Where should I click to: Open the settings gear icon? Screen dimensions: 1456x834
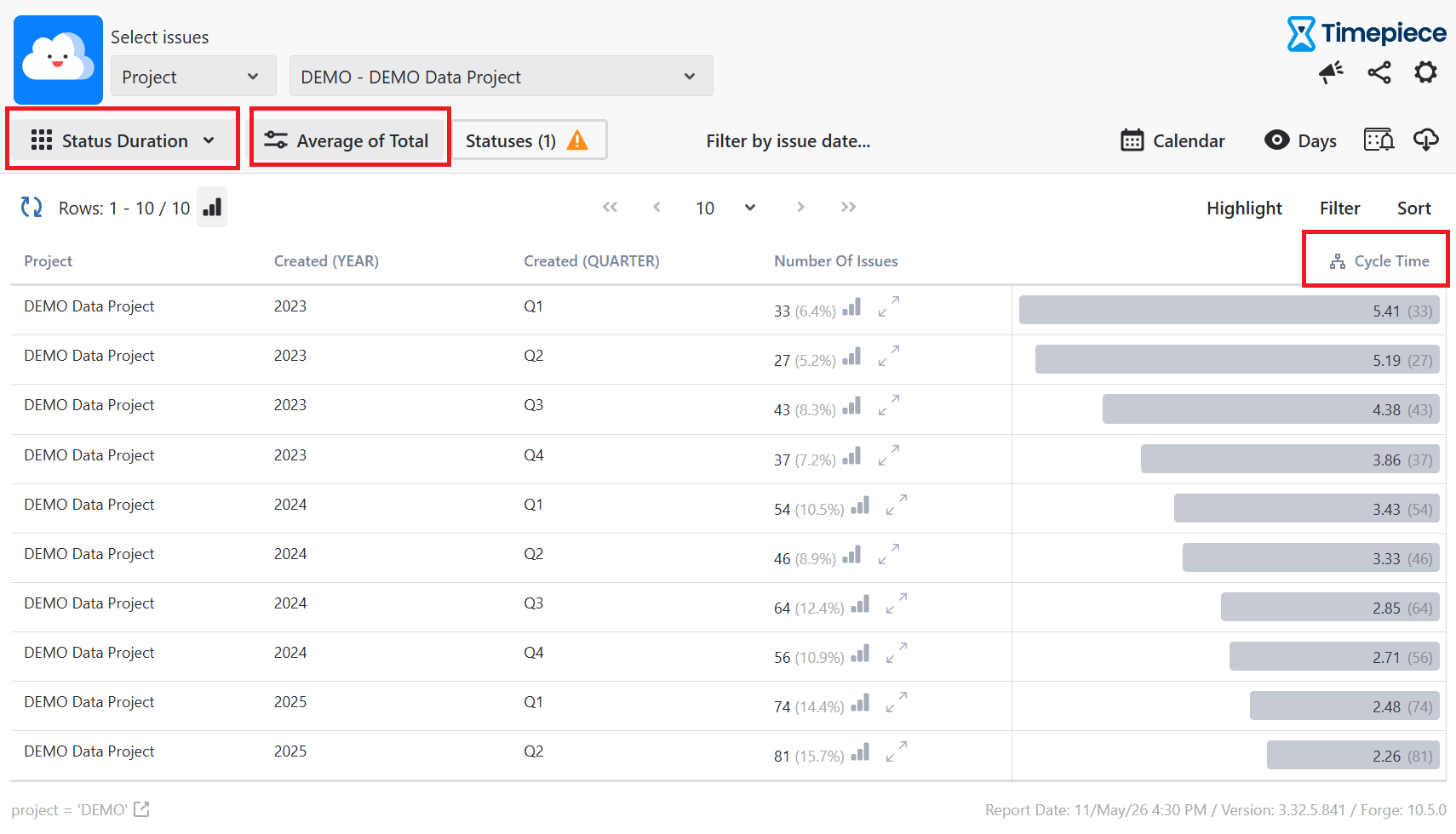1426,72
